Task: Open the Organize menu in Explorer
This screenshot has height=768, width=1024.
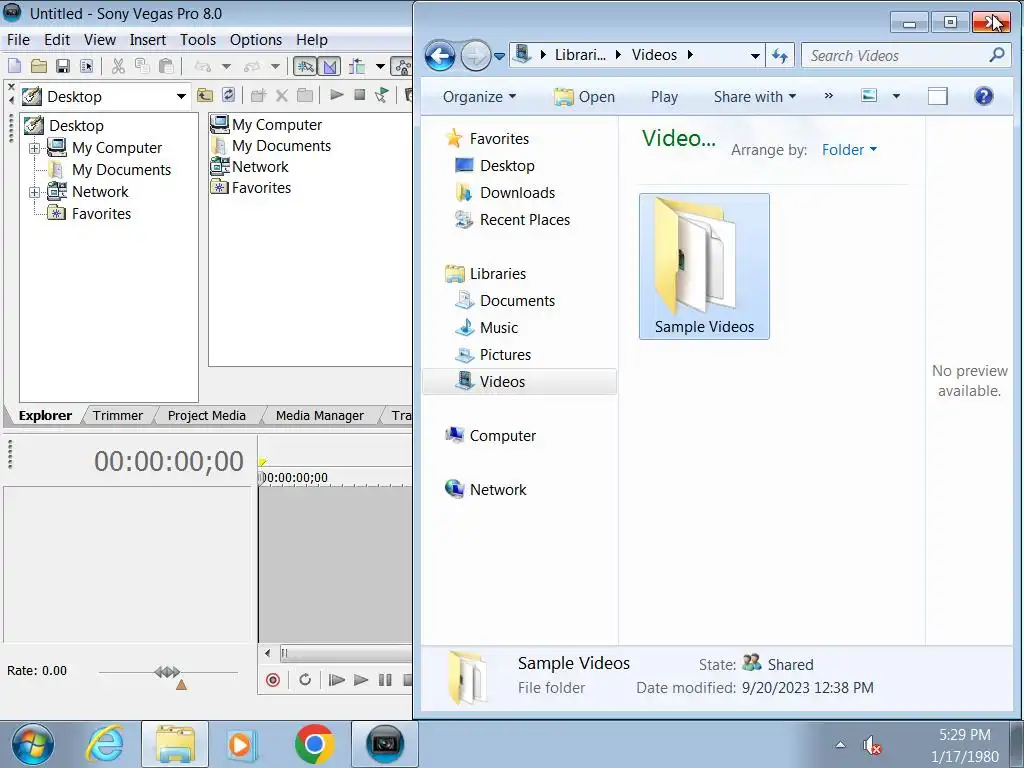Action: pyautogui.click(x=479, y=97)
